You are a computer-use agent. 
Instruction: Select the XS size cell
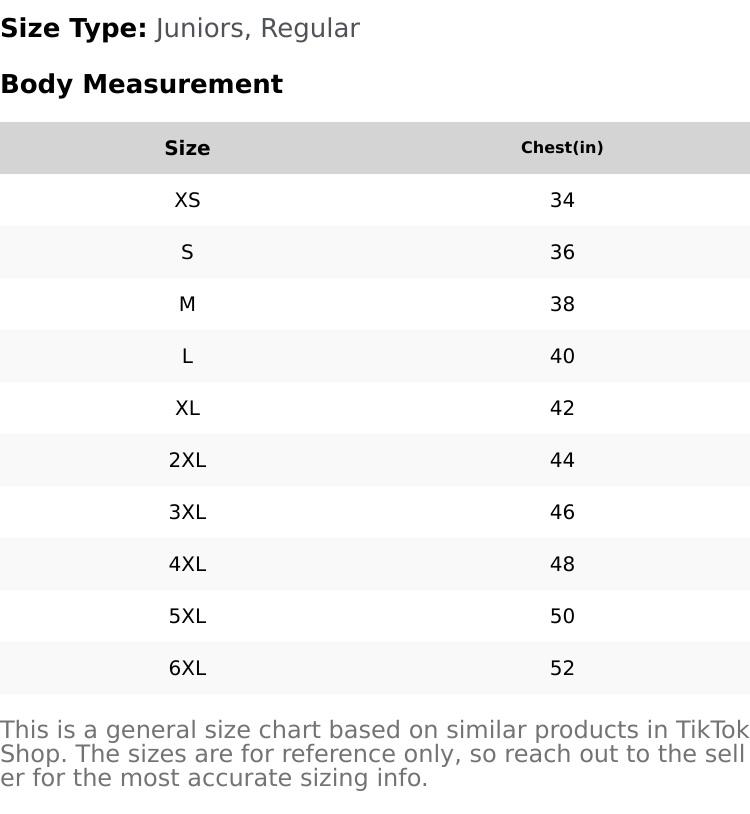tap(187, 200)
